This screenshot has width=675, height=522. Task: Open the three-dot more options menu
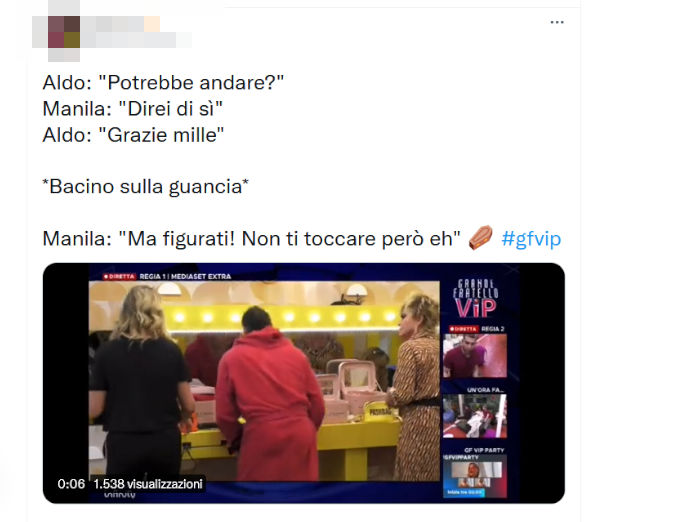pyautogui.click(x=557, y=22)
